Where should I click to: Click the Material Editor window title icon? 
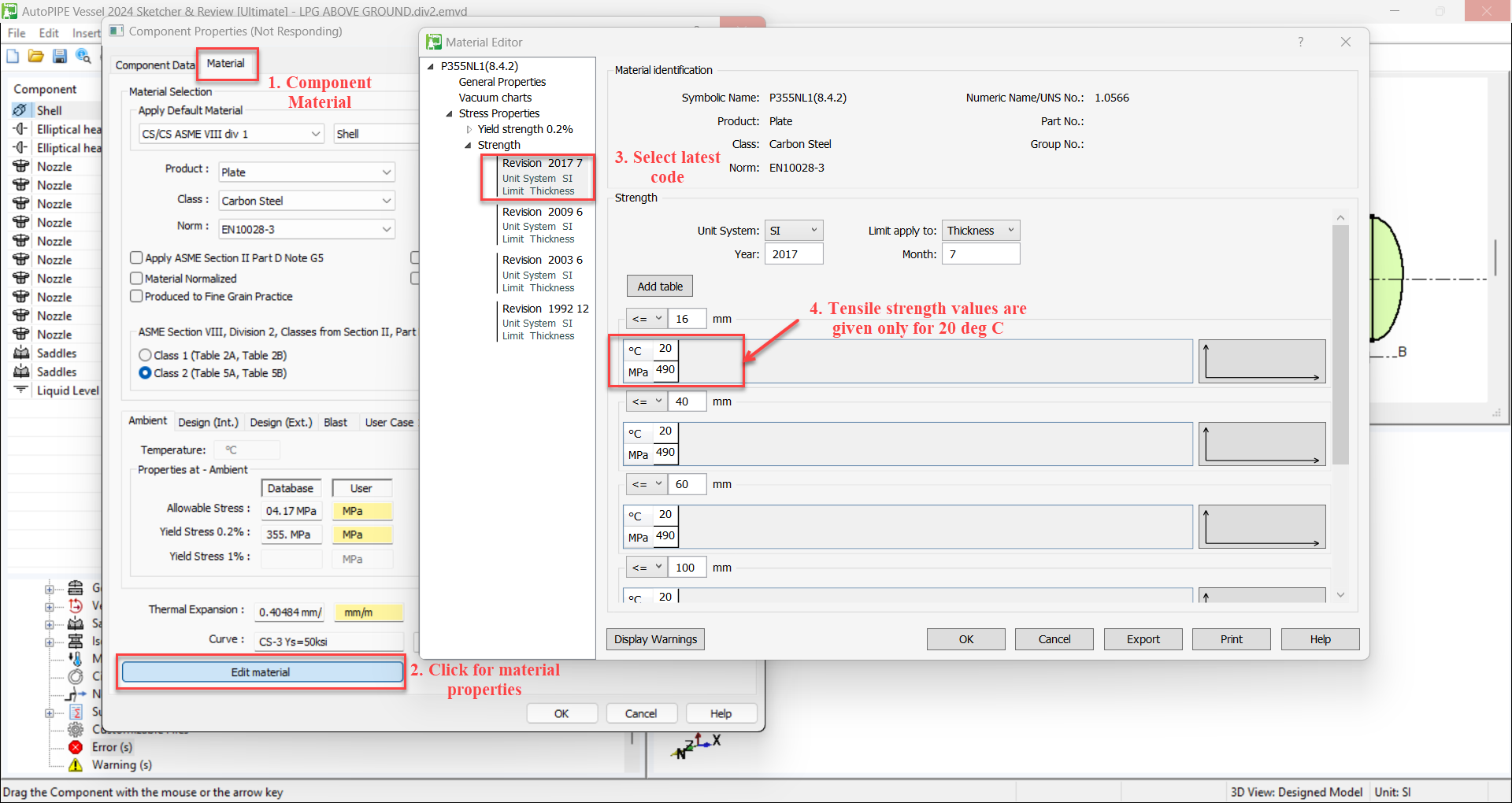434,42
